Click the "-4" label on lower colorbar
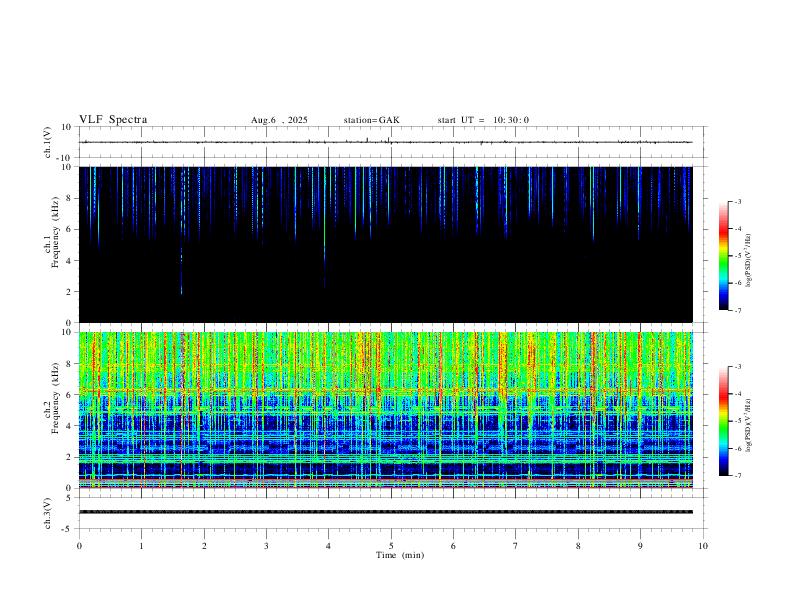 [x=737, y=394]
